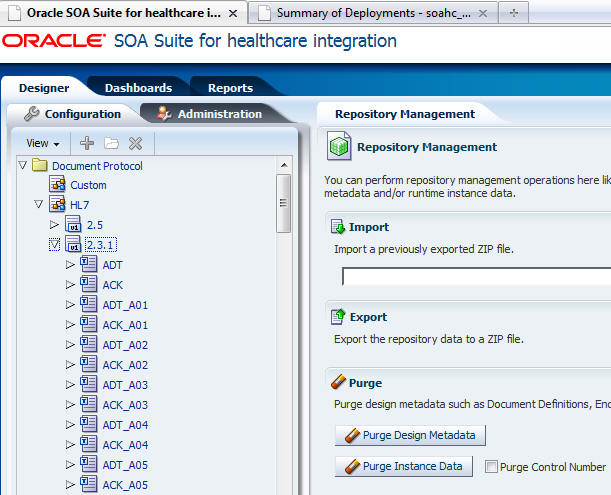This screenshot has height=495, width=611.
Task: Select the ACK_A03 tree item
Action: [125, 405]
